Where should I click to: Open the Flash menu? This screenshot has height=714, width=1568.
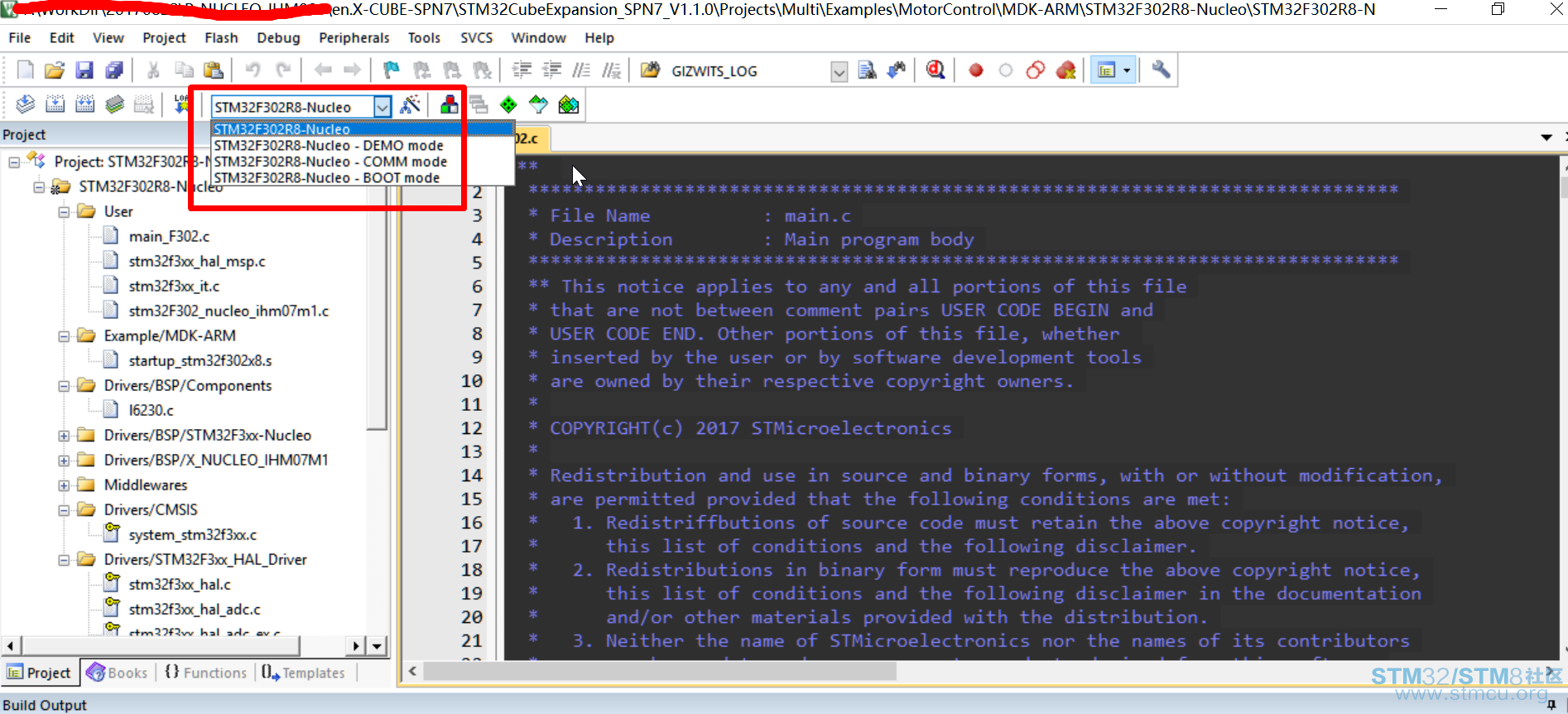(x=221, y=38)
